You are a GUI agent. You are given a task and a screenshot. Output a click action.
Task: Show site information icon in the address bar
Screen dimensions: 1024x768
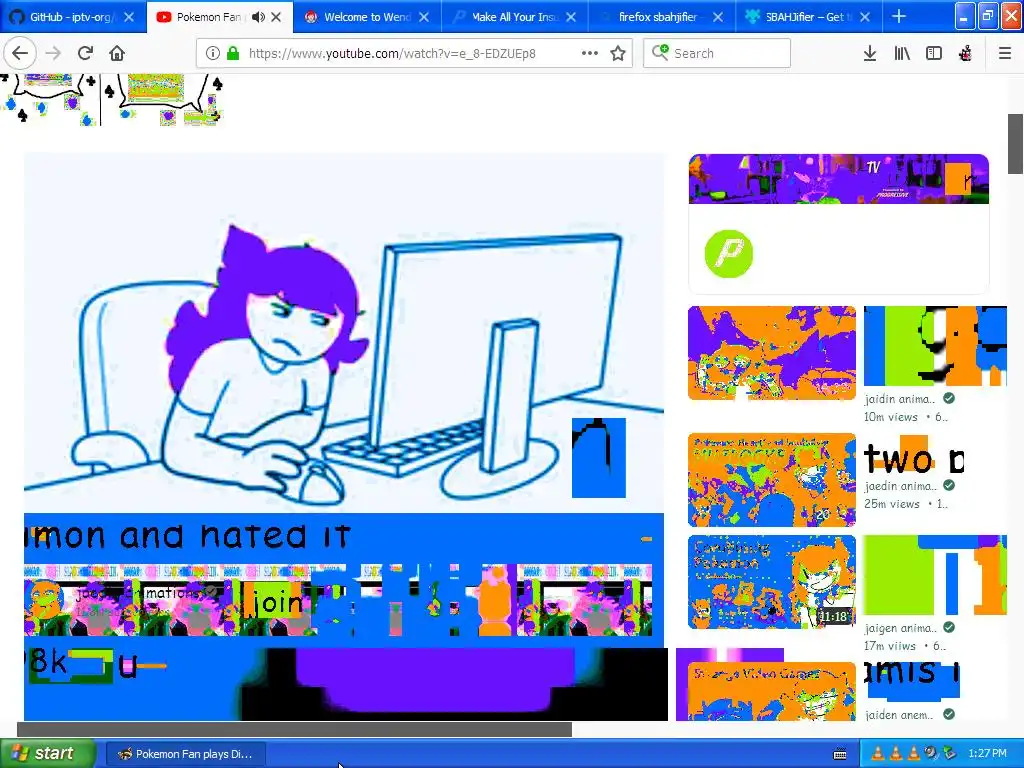coord(212,53)
